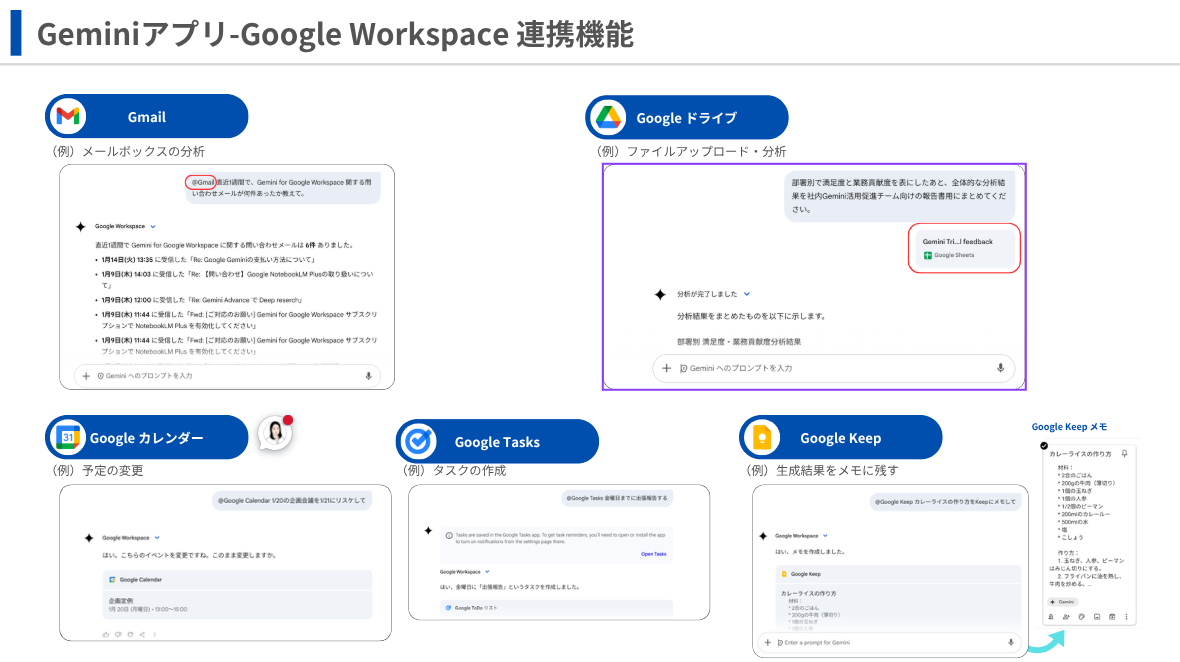Viewport: 1180px width, 662px height.
Task: Click the Google ドライブ label
Action: (x=686, y=118)
